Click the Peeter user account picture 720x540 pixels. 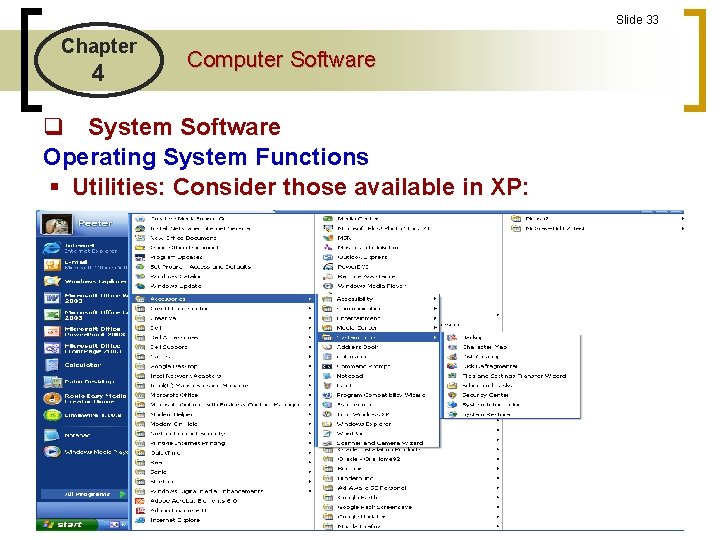click(x=56, y=225)
